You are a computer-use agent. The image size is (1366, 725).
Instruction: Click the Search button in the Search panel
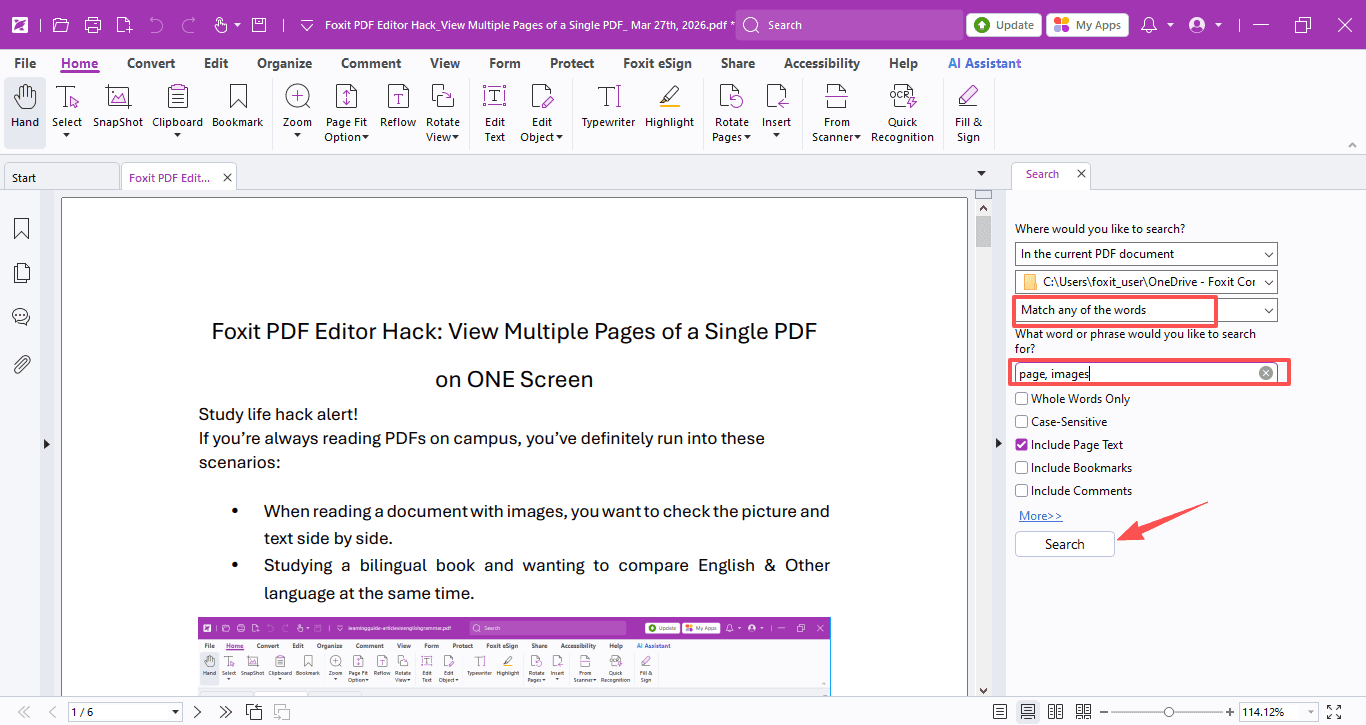click(1065, 544)
